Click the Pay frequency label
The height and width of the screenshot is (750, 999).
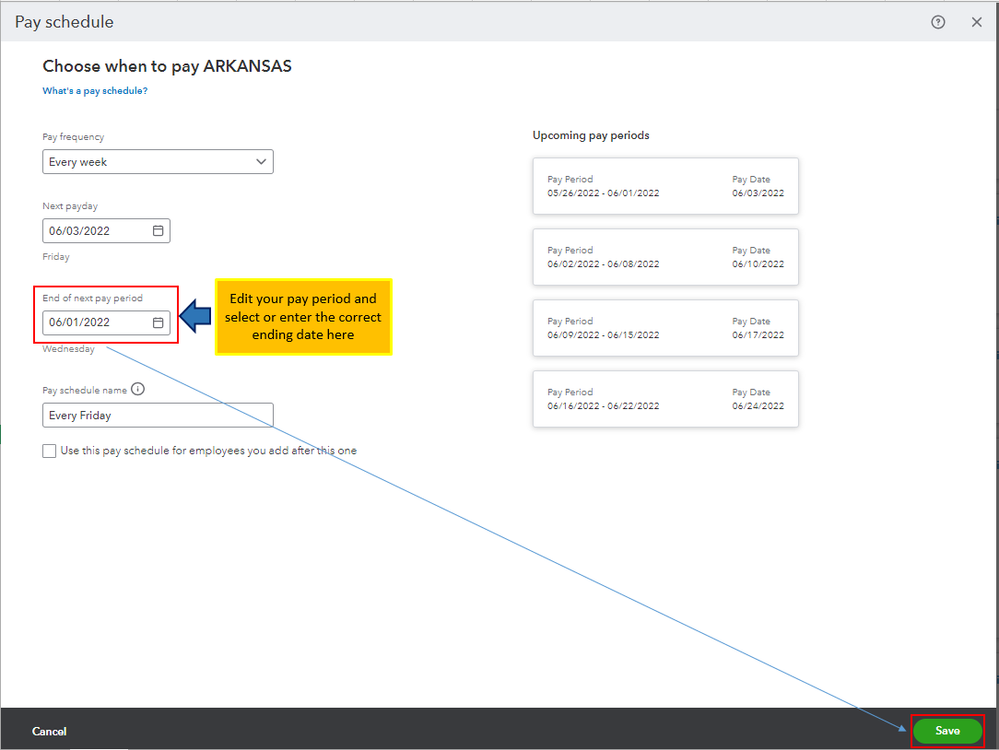(73, 137)
